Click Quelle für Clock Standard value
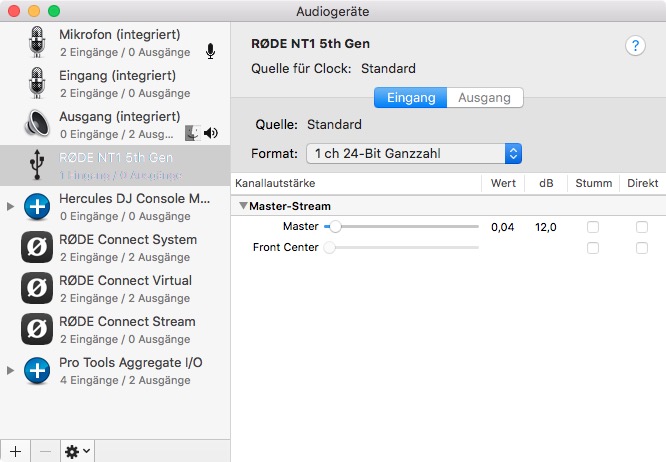This screenshot has height=462, width=666. click(388, 68)
